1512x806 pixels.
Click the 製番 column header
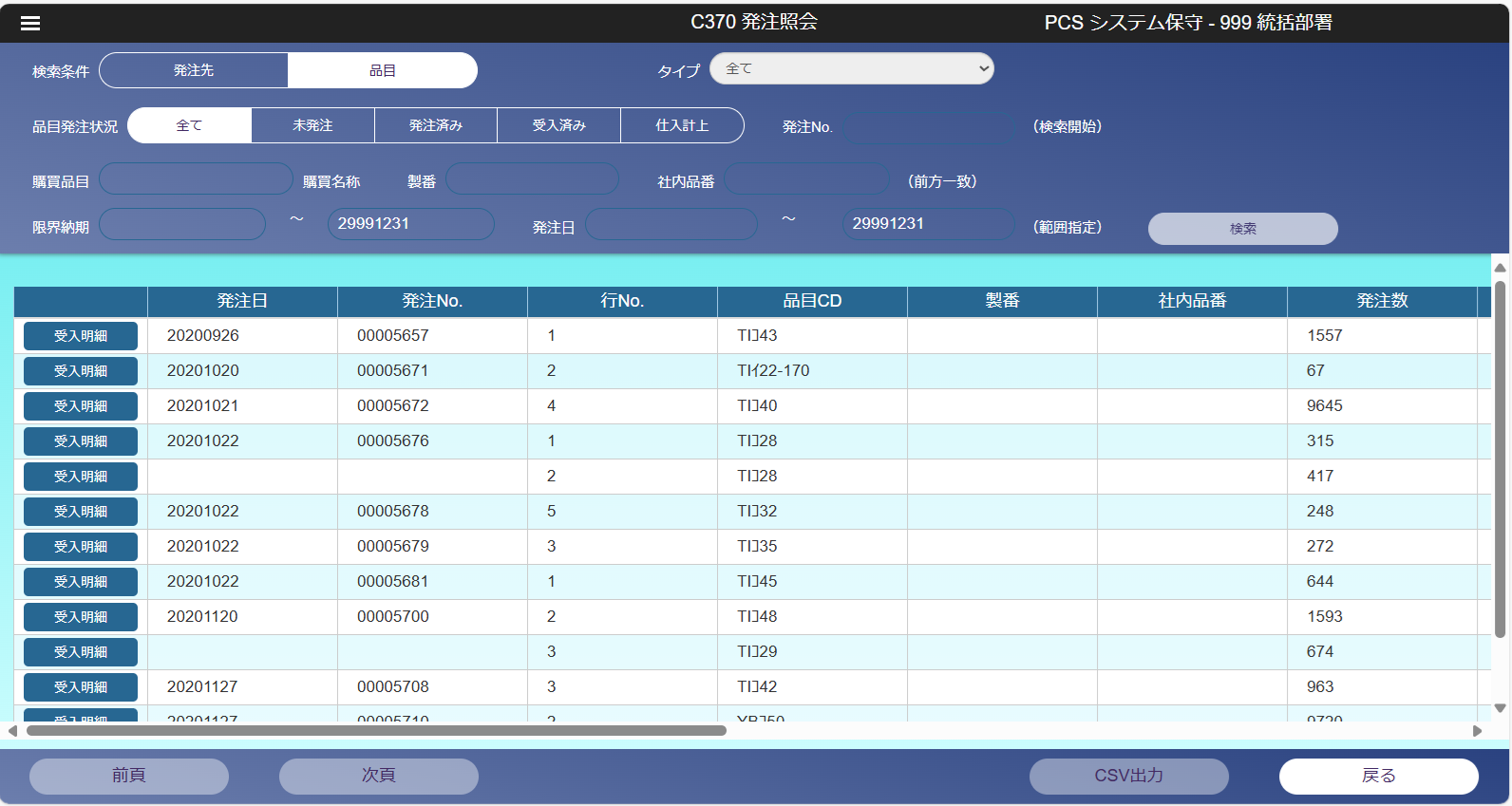point(1002,301)
